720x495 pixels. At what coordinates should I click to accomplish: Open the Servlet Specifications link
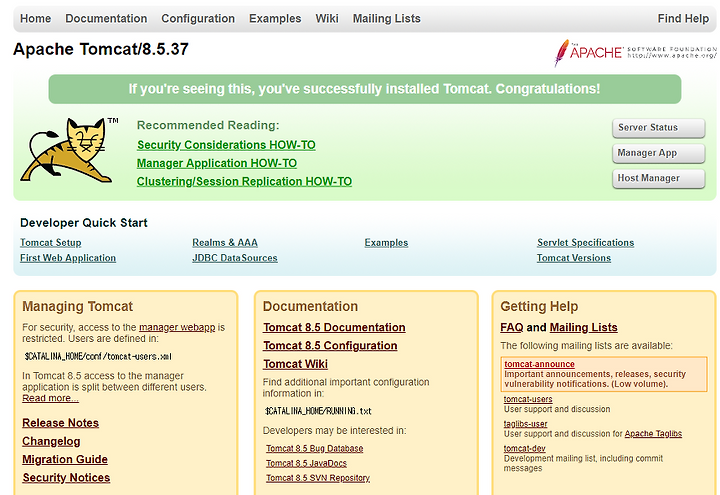coord(585,242)
